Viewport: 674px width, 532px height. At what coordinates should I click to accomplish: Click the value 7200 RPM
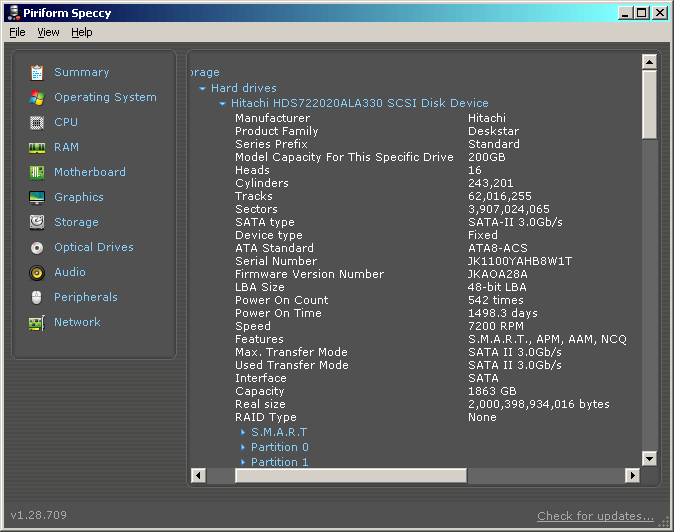496,326
